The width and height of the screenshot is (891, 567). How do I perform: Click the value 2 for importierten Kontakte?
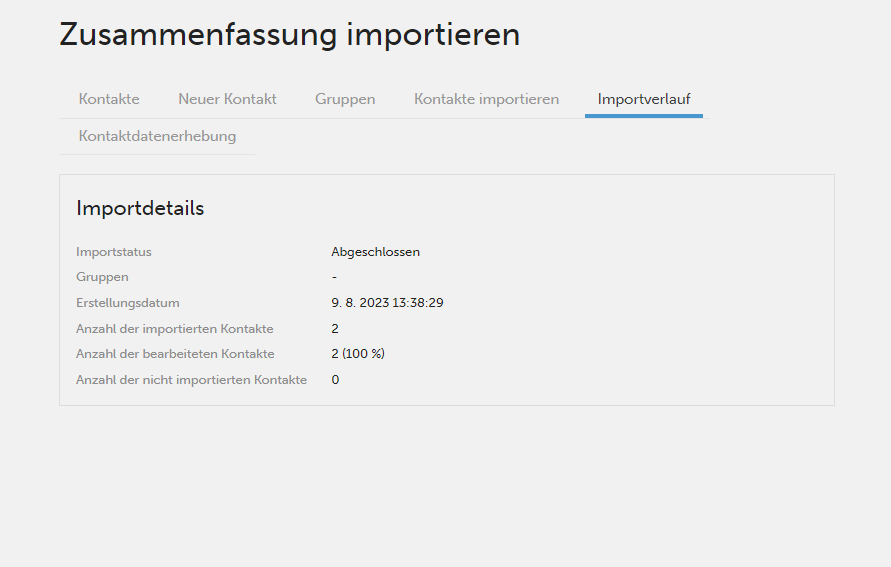point(335,329)
